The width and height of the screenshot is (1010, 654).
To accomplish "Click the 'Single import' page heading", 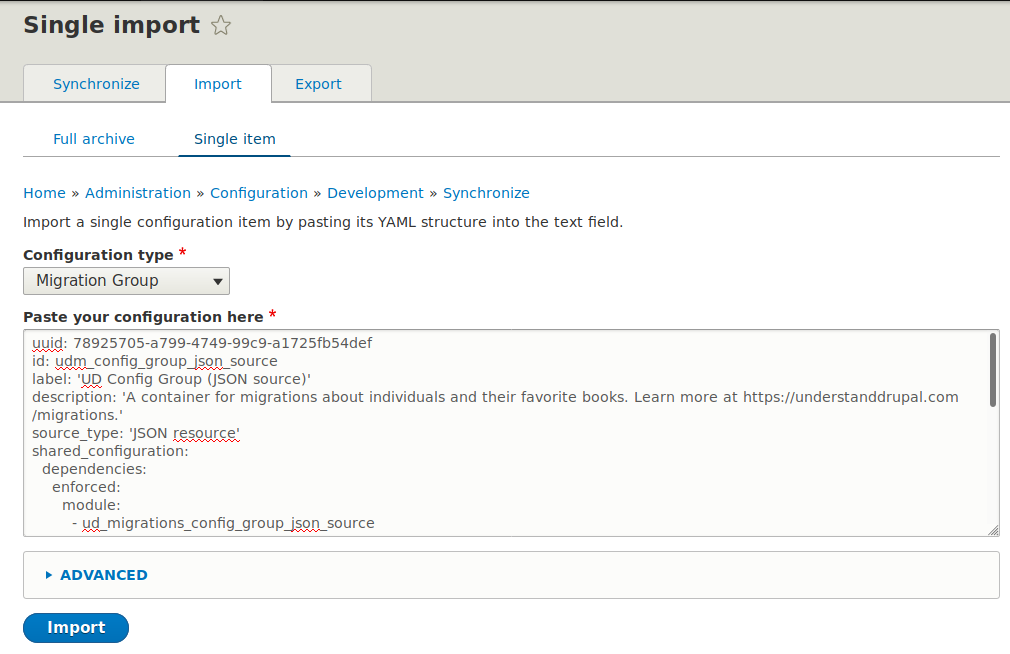I will click(x=111, y=25).
